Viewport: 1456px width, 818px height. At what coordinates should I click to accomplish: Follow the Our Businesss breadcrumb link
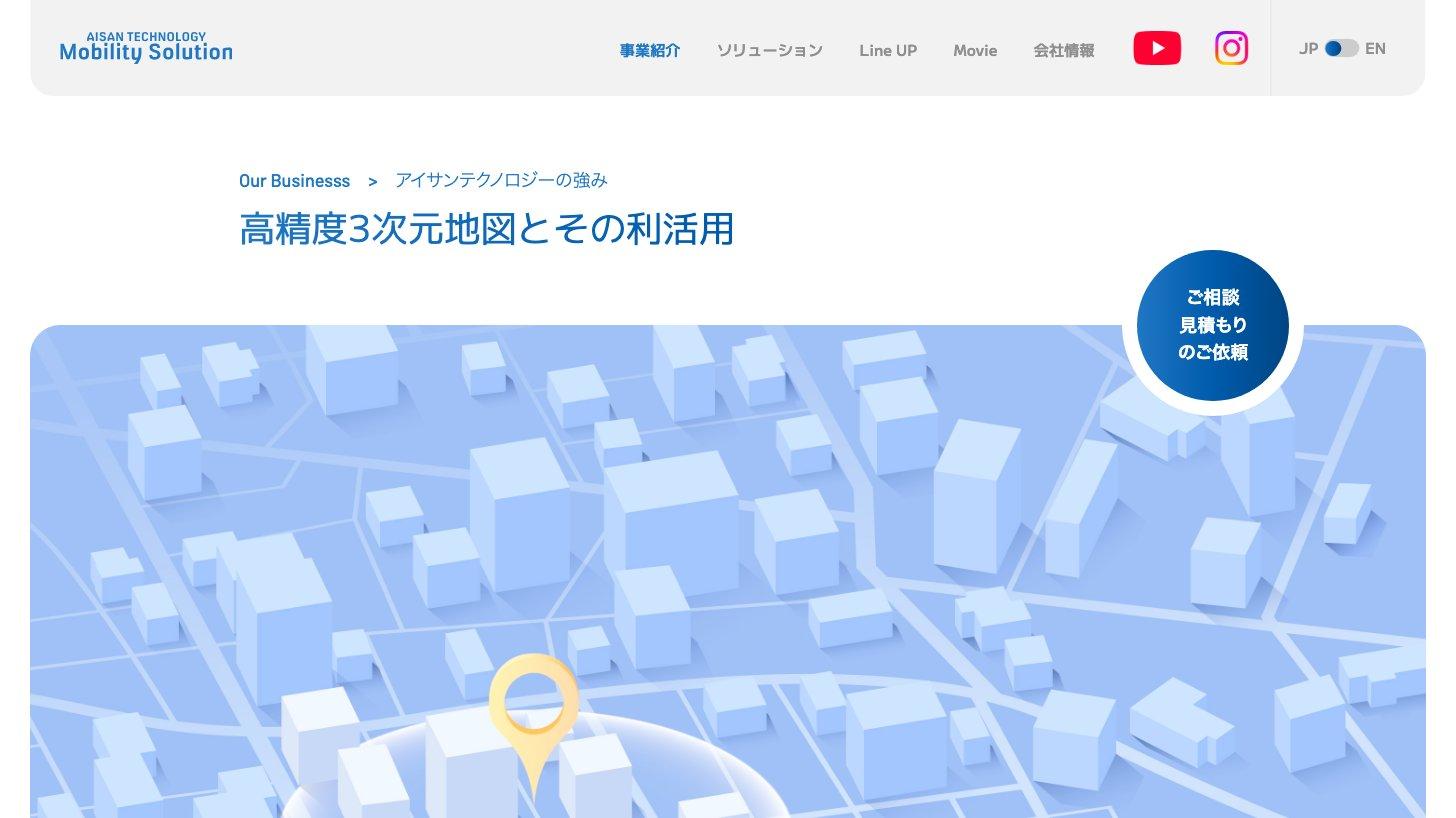click(x=294, y=181)
